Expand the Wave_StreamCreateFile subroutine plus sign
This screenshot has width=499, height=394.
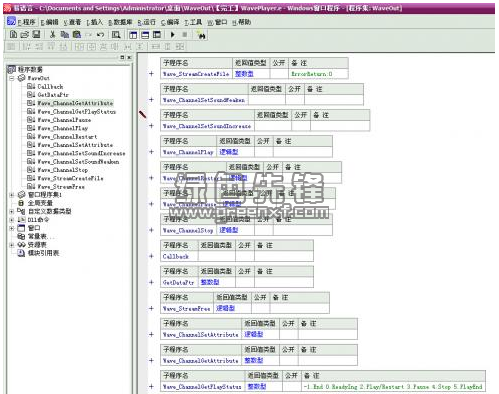(151, 74)
